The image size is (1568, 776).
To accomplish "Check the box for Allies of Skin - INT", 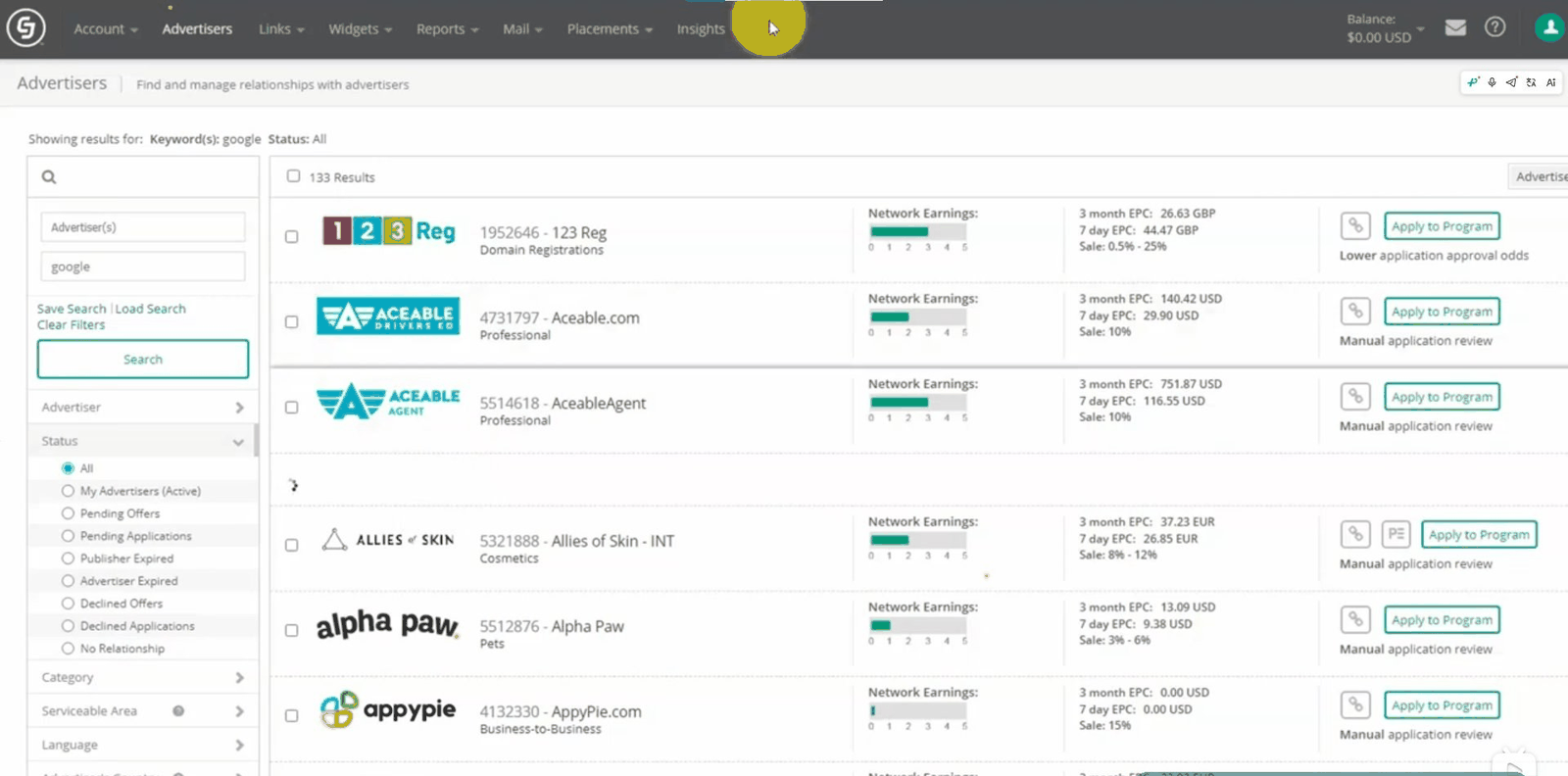I will click(291, 545).
